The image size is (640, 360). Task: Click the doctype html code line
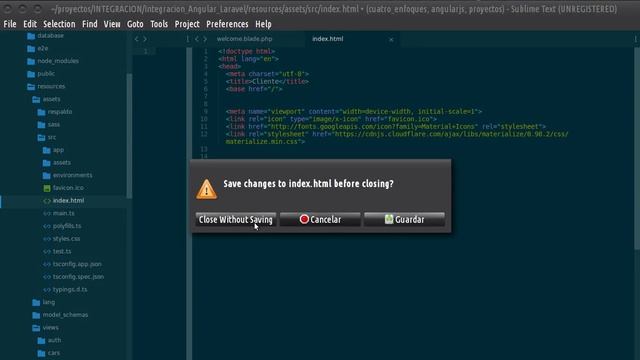tap(247, 51)
